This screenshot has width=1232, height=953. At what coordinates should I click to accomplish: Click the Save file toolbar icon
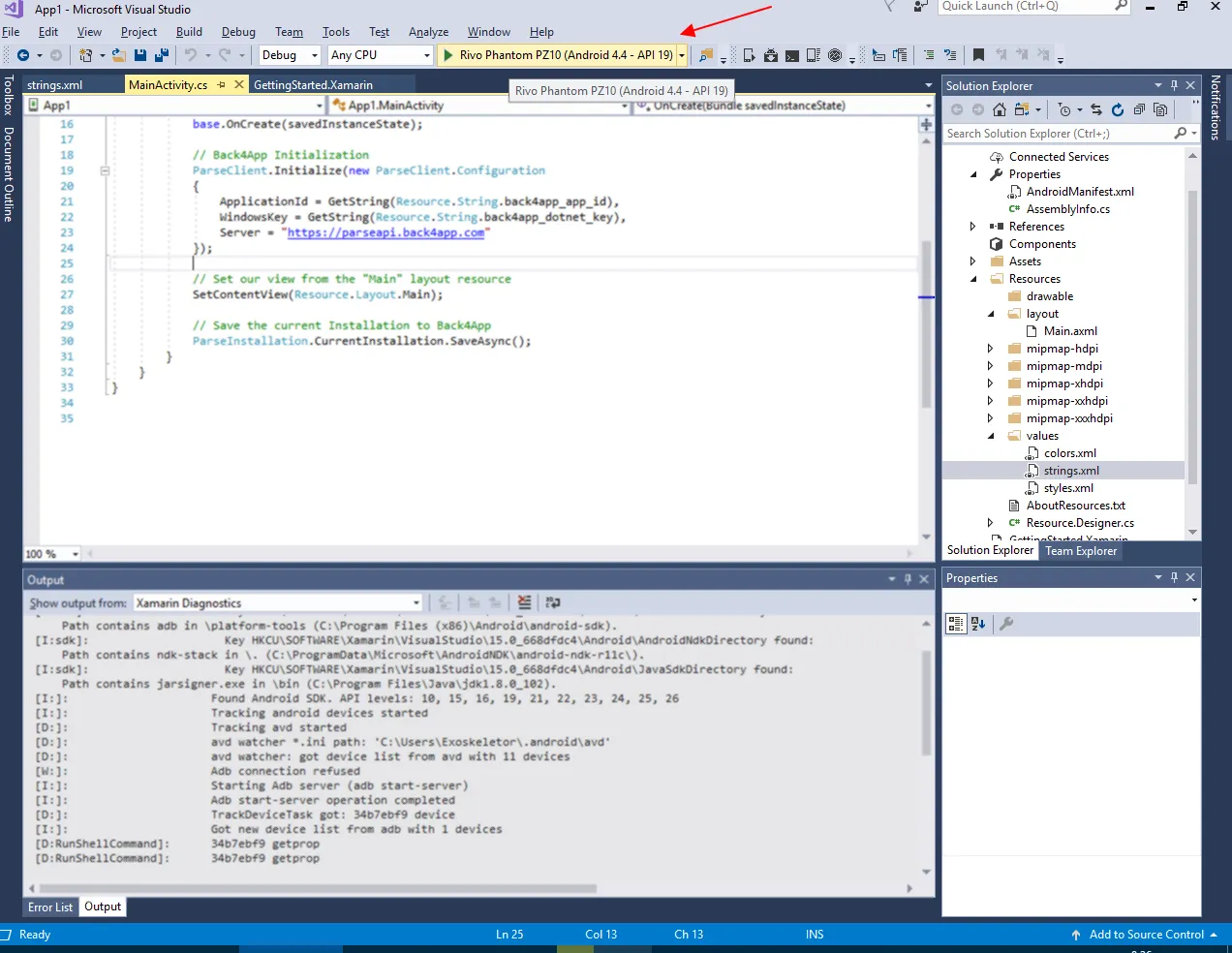point(140,55)
